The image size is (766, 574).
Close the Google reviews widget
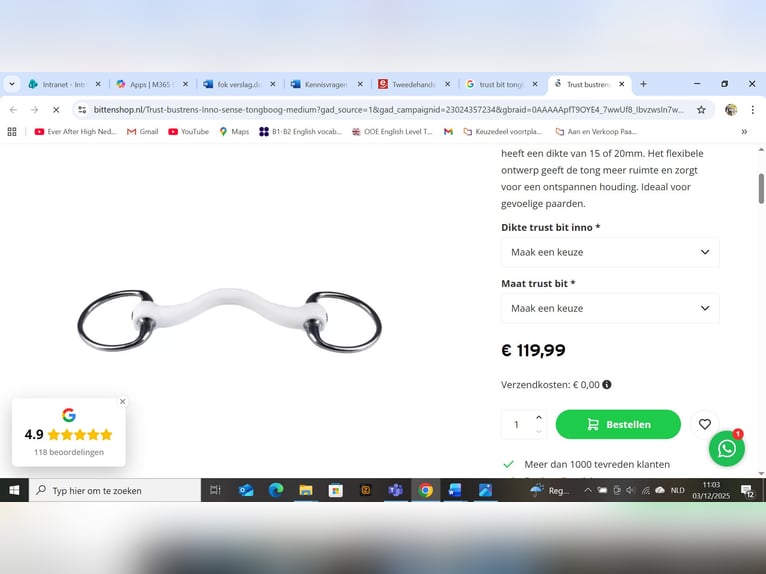[x=123, y=402]
